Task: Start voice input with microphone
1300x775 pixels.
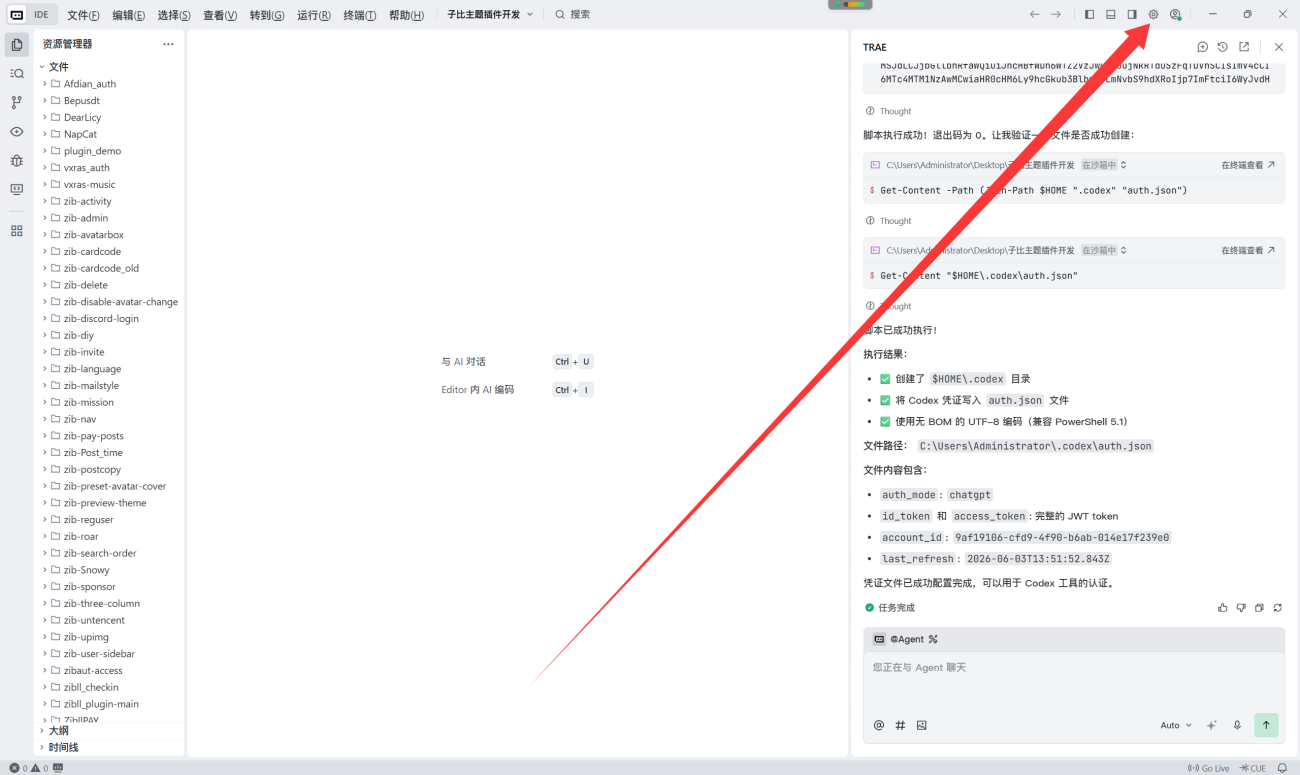Action: [1237, 725]
